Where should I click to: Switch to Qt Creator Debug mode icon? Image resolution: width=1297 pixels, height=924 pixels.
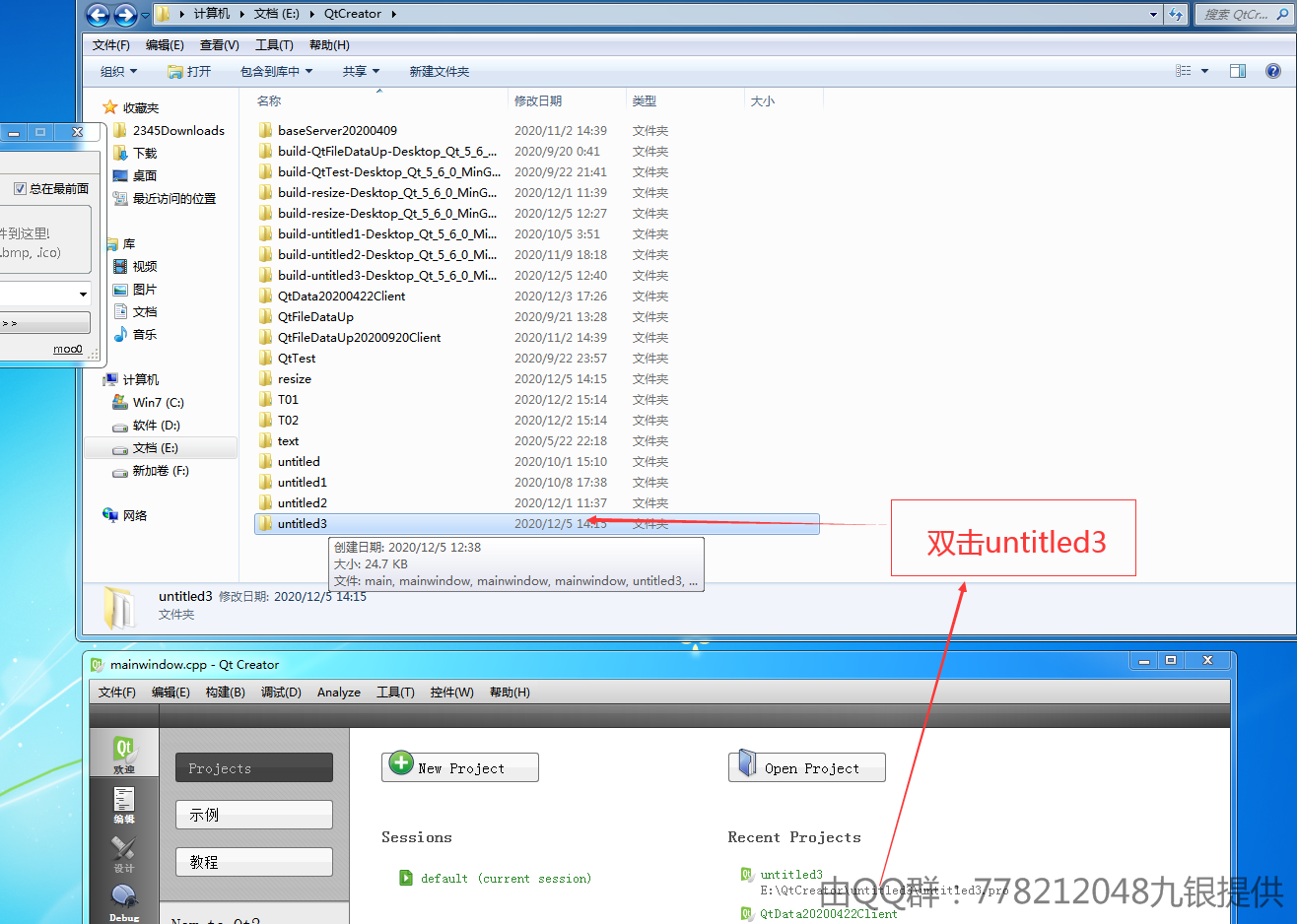[124, 902]
